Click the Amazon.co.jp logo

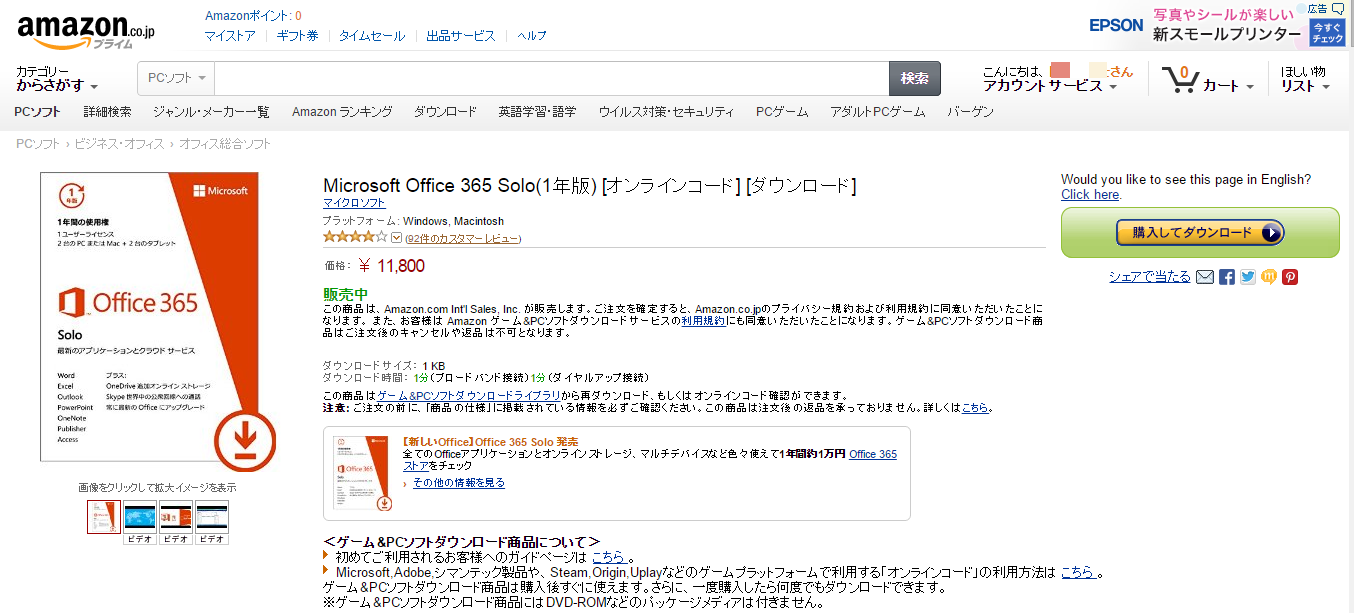pos(86,30)
